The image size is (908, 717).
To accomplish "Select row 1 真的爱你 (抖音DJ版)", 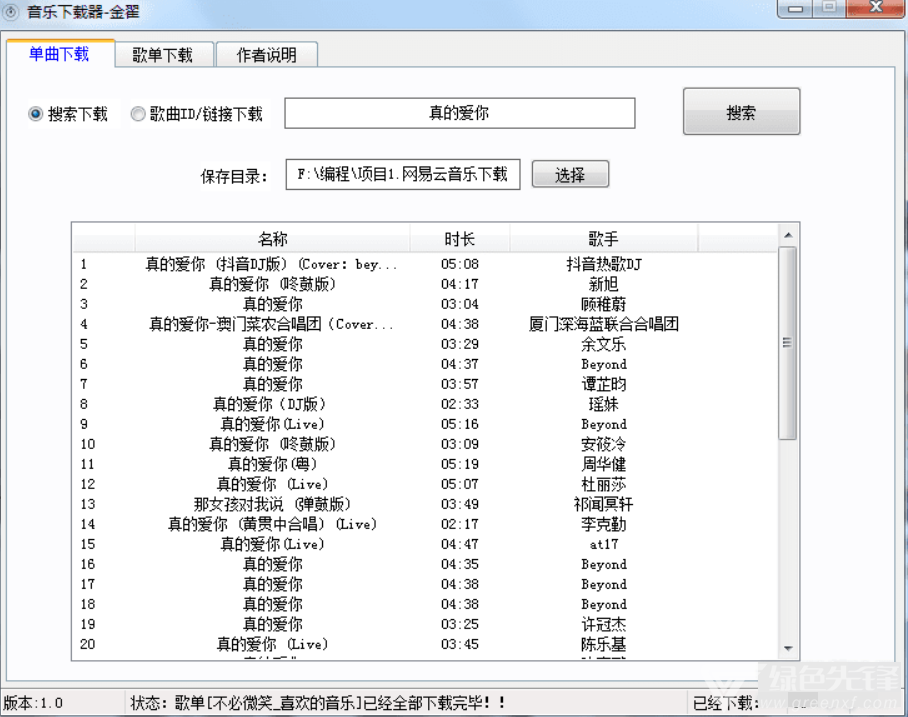I will (426, 264).
